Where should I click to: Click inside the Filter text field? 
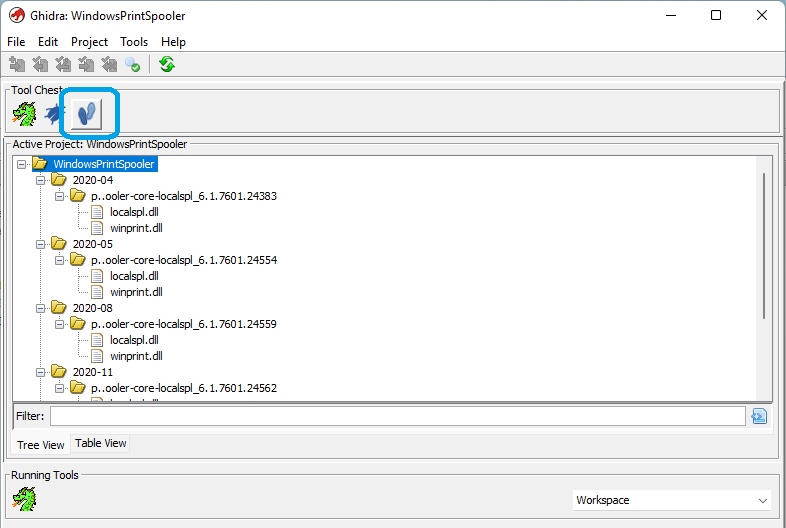(x=398, y=416)
